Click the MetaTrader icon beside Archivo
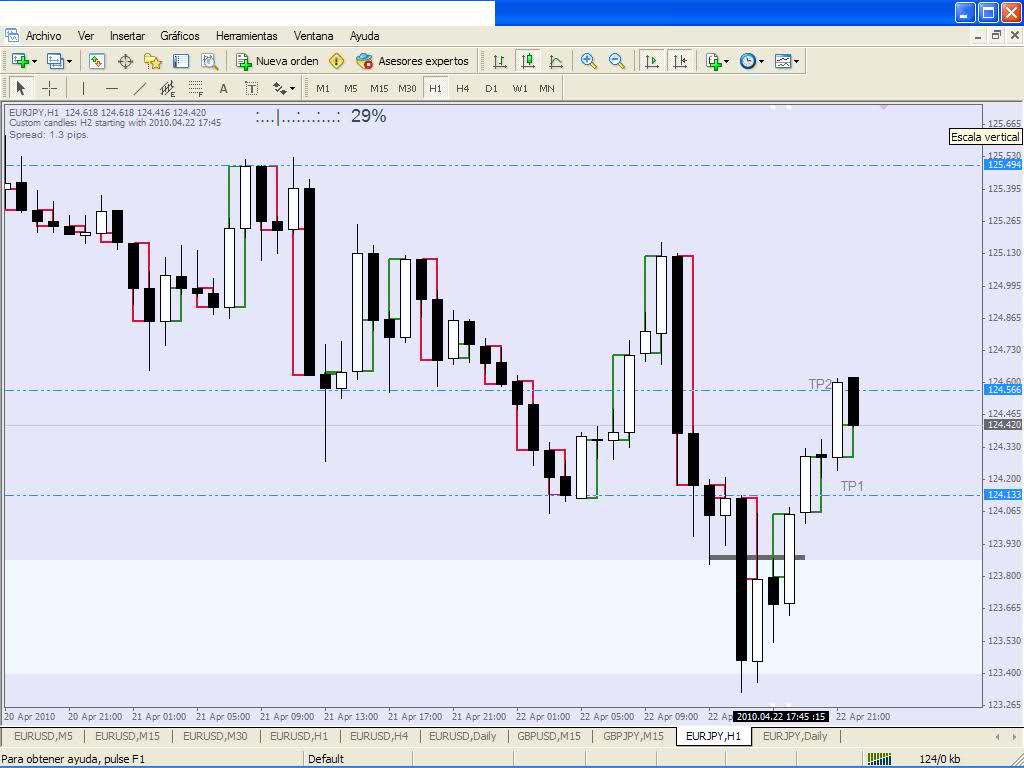1024x768 pixels. 12,35
